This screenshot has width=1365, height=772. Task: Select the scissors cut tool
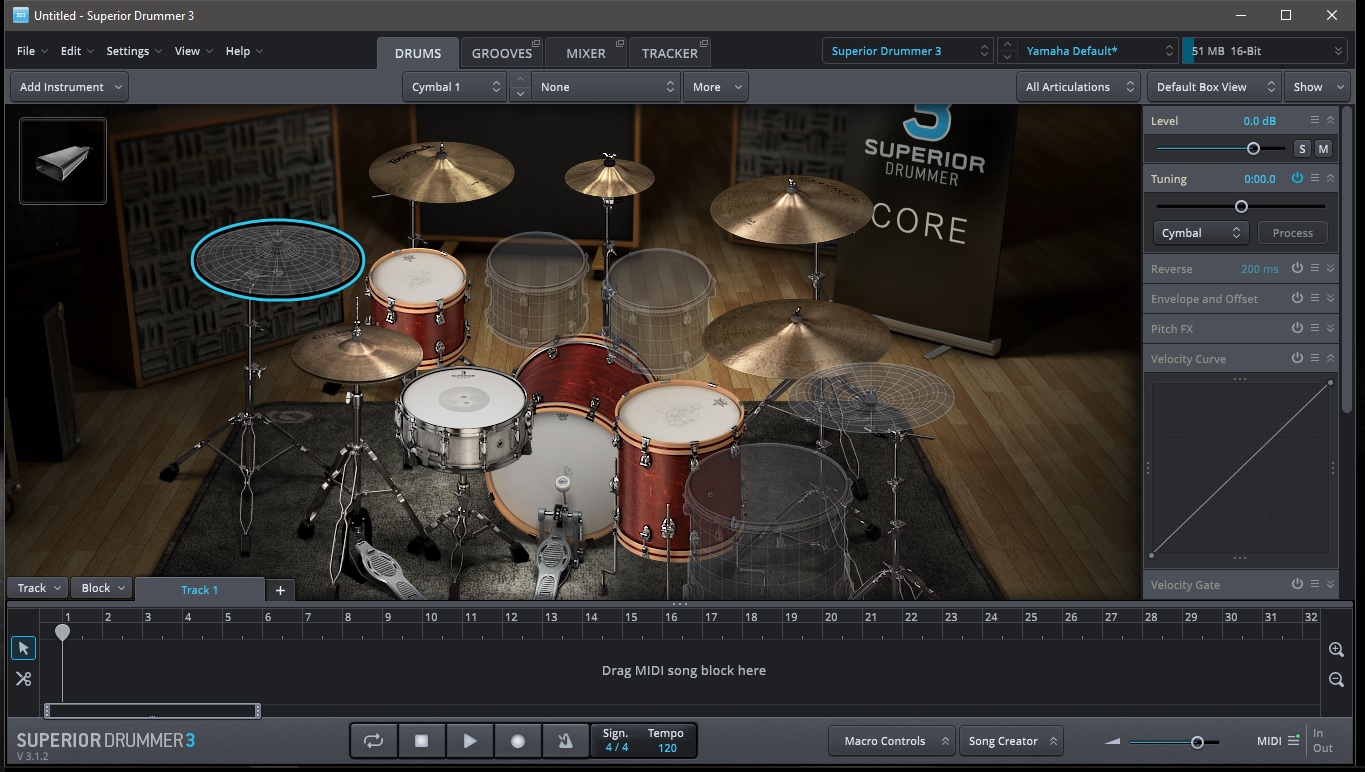[24, 679]
